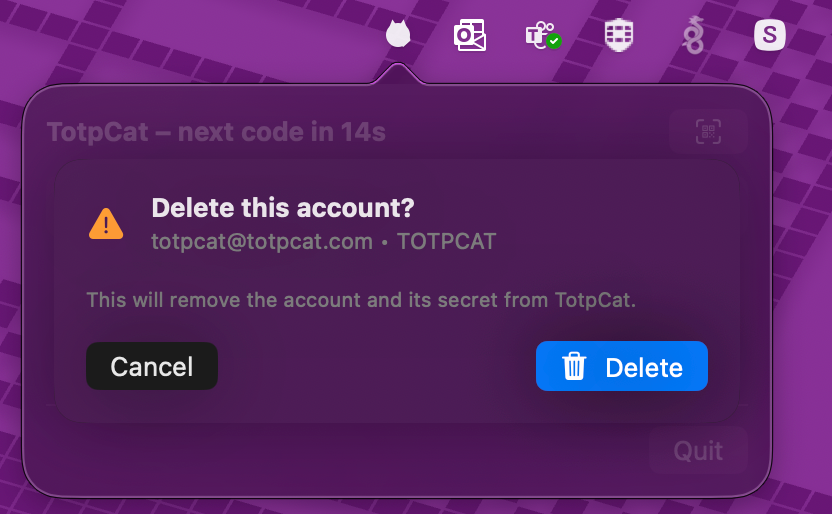The height and width of the screenshot is (514, 832).
Task: Click the shield icon in the menu bar
Action: pos(619,35)
